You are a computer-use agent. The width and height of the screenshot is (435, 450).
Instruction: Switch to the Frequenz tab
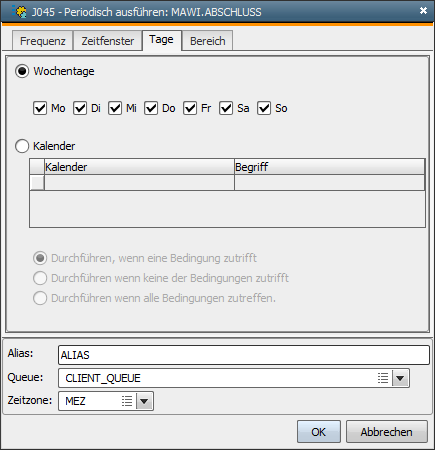(43, 41)
